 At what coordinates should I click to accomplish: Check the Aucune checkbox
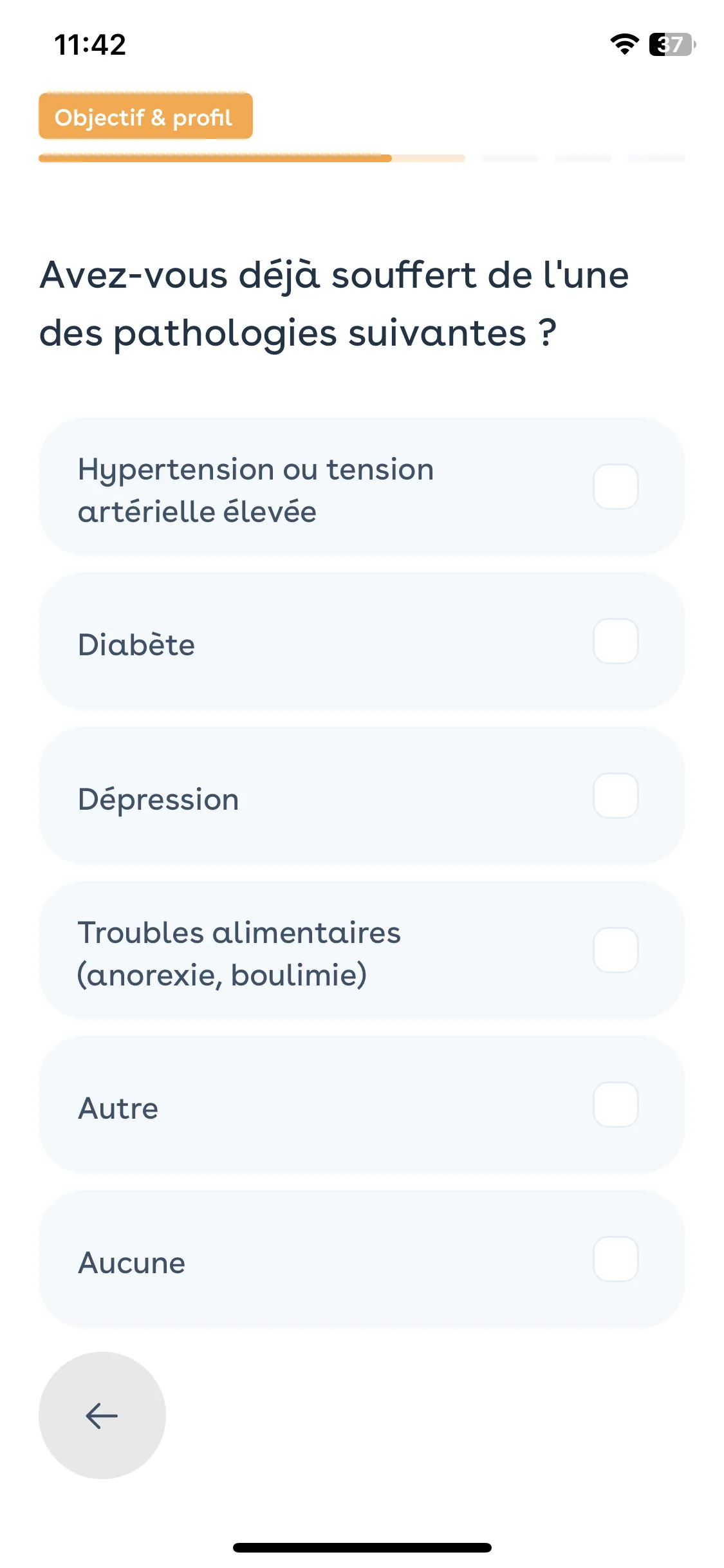coord(615,1259)
